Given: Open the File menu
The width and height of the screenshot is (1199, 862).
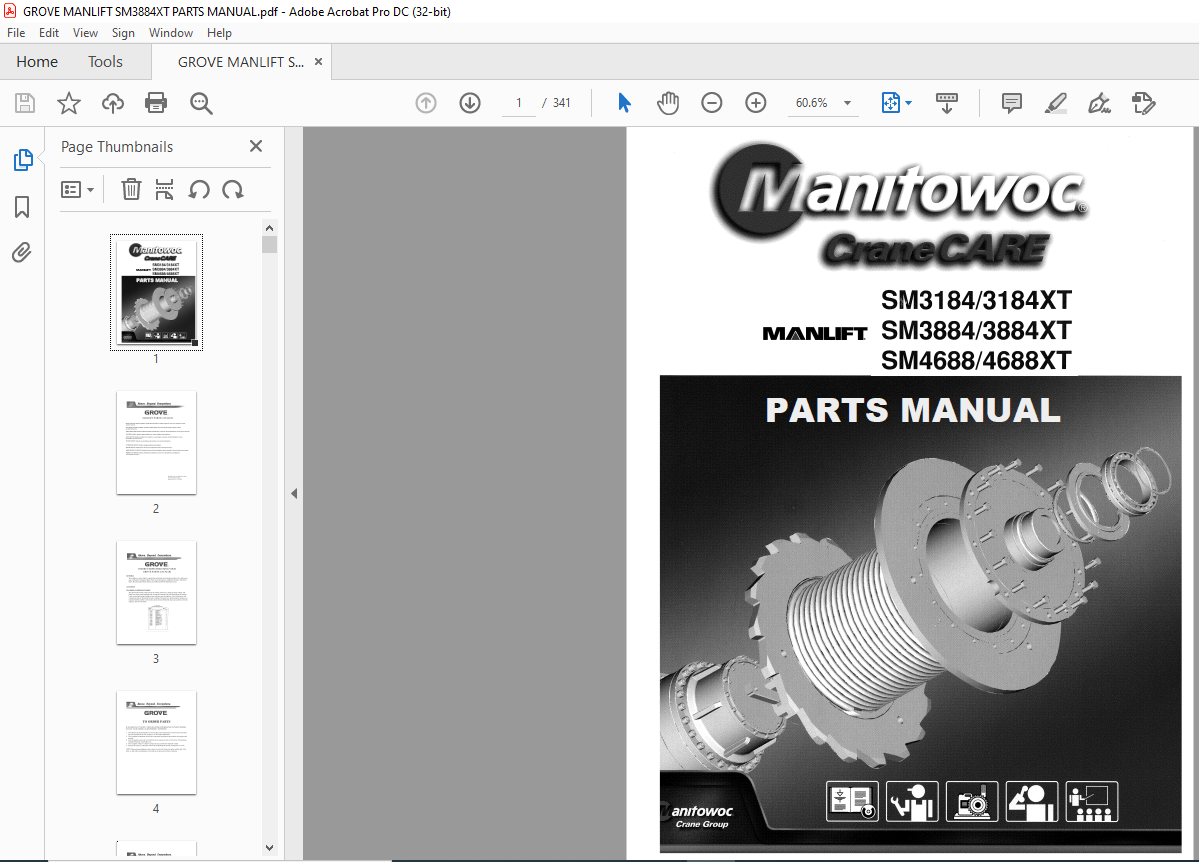Looking at the screenshot, I should tap(16, 33).
